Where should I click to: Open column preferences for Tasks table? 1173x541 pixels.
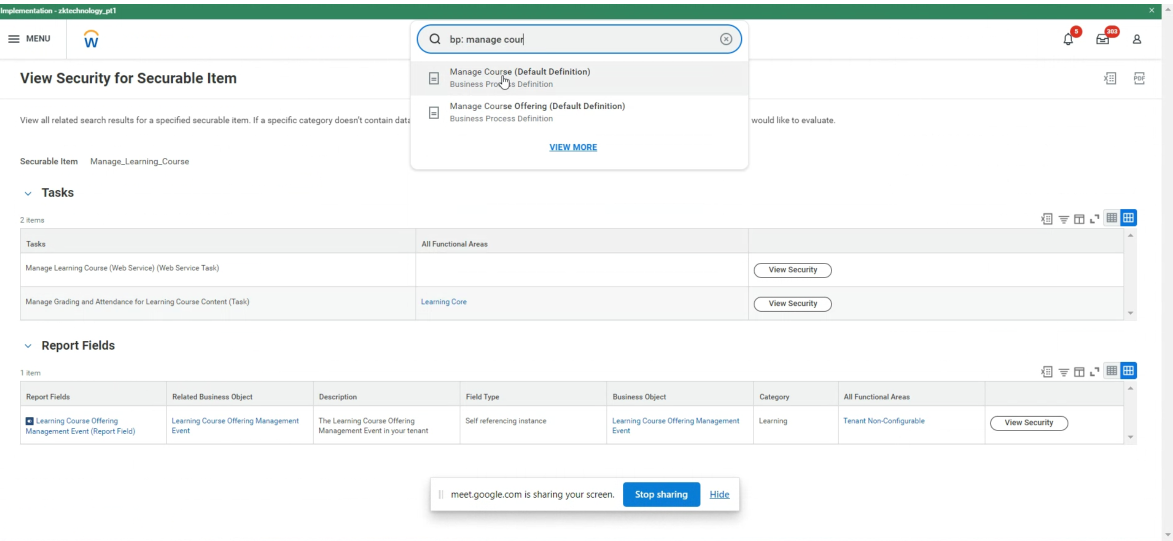1079,219
